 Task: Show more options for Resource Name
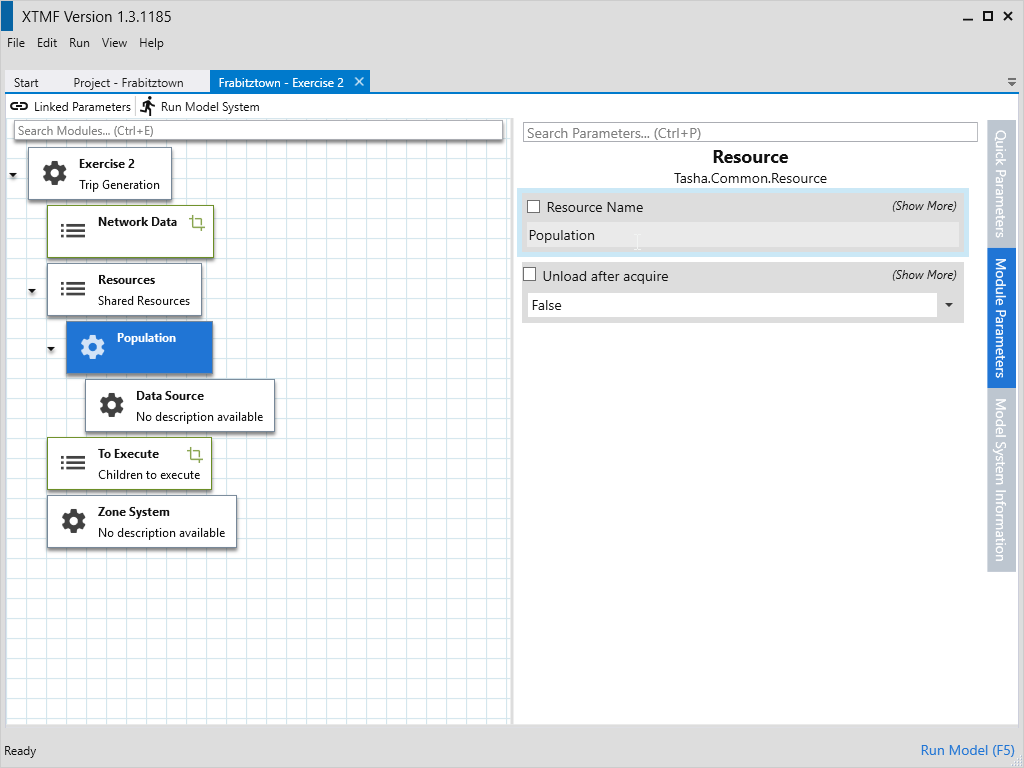click(924, 206)
